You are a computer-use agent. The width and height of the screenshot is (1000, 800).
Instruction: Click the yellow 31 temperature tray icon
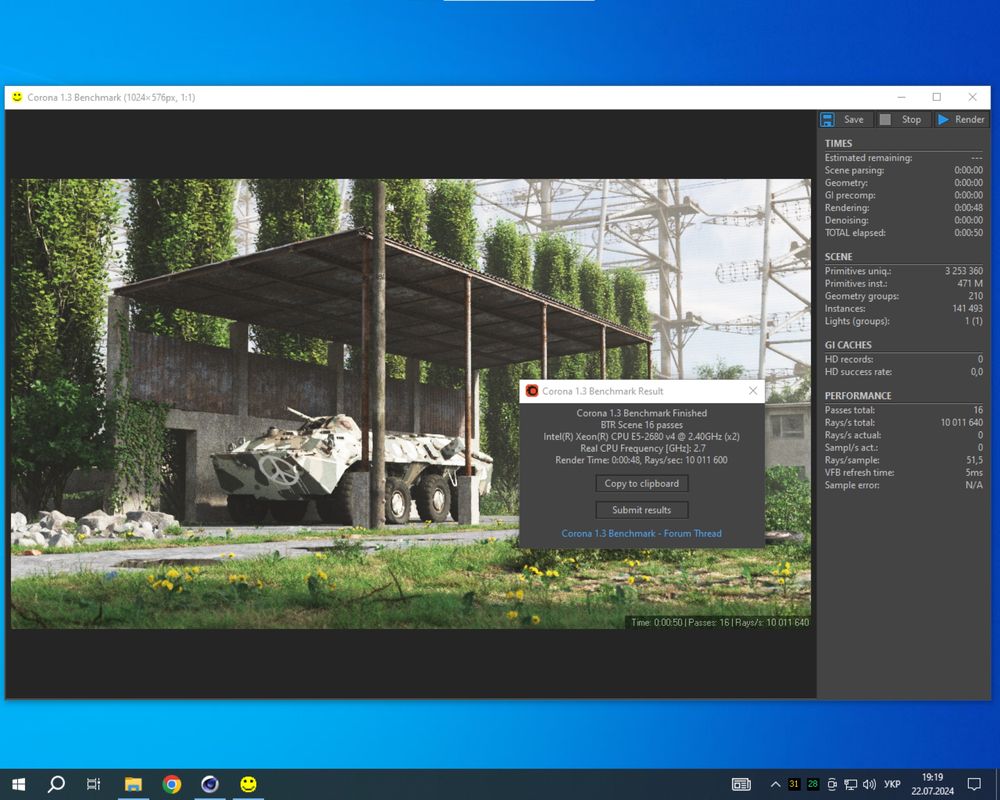pyautogui.click(x=793, y=784)
